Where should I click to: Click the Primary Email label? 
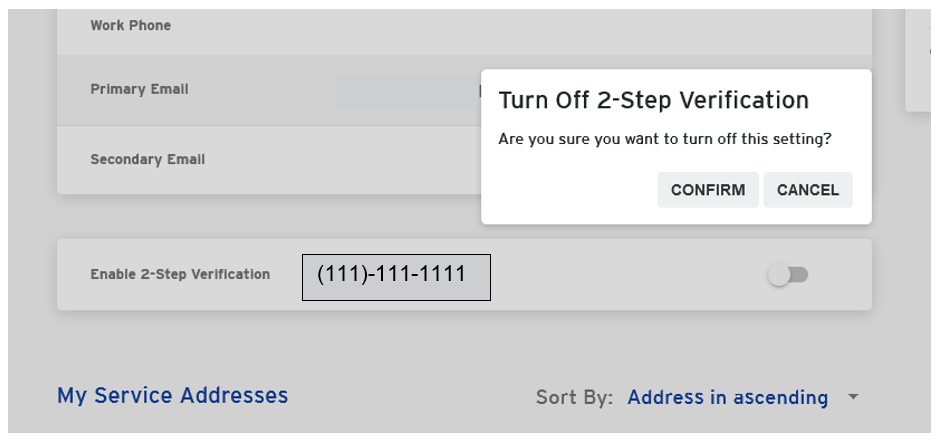139,89
